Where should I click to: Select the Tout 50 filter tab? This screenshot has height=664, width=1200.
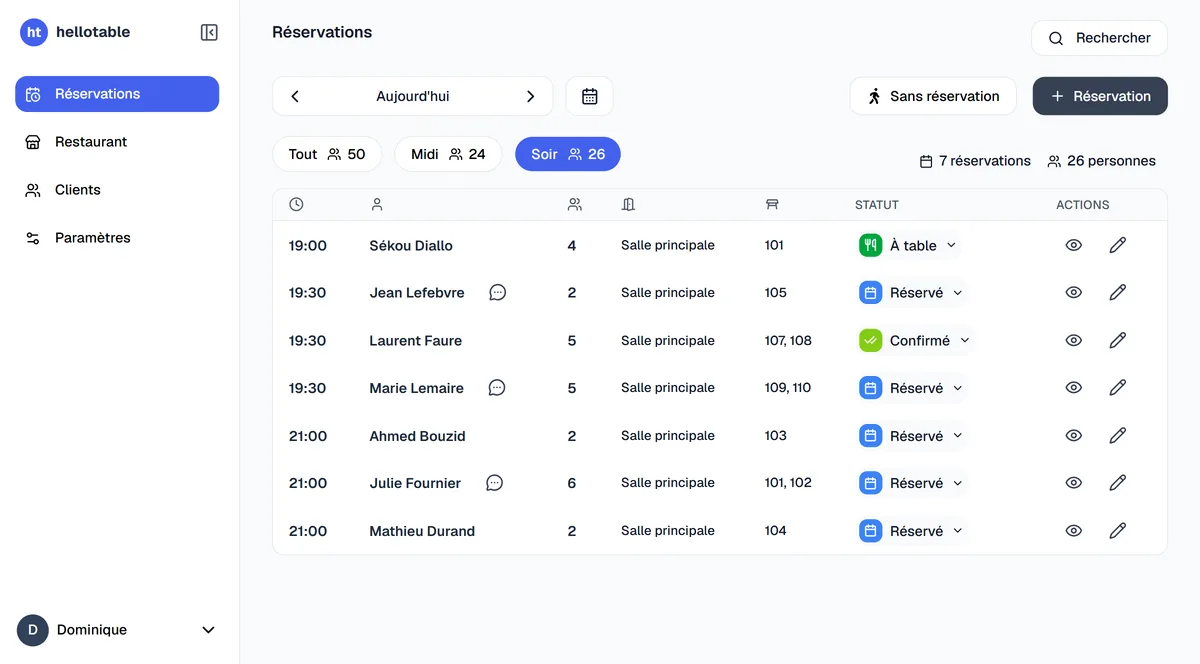pyautogui.click(x=327, y=154)
